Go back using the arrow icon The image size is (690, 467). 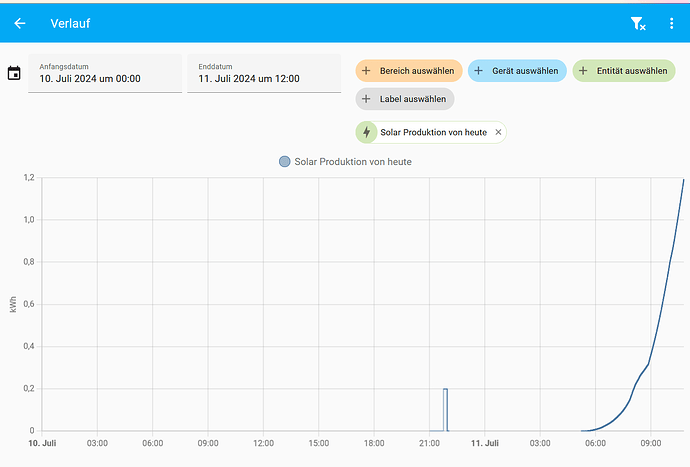coord(20,23)
